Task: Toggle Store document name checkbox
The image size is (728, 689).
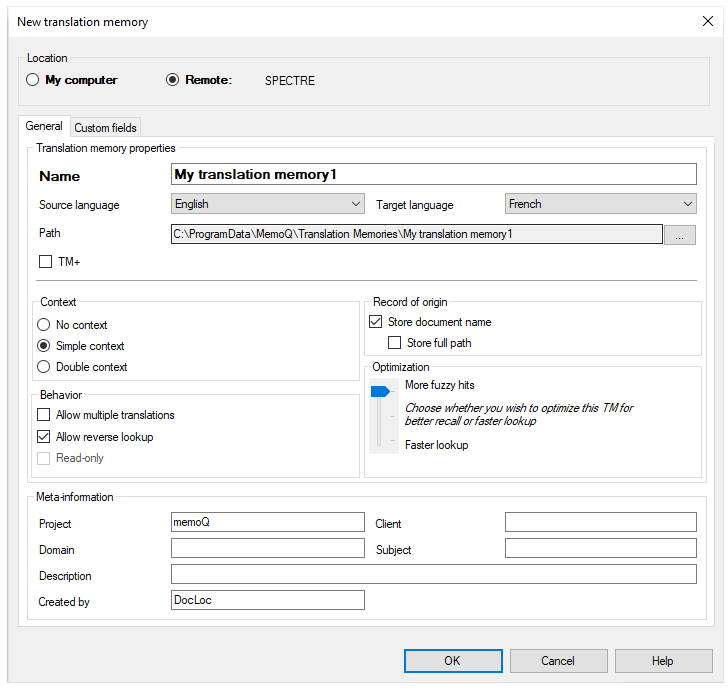Action: (x=376, y=322)
